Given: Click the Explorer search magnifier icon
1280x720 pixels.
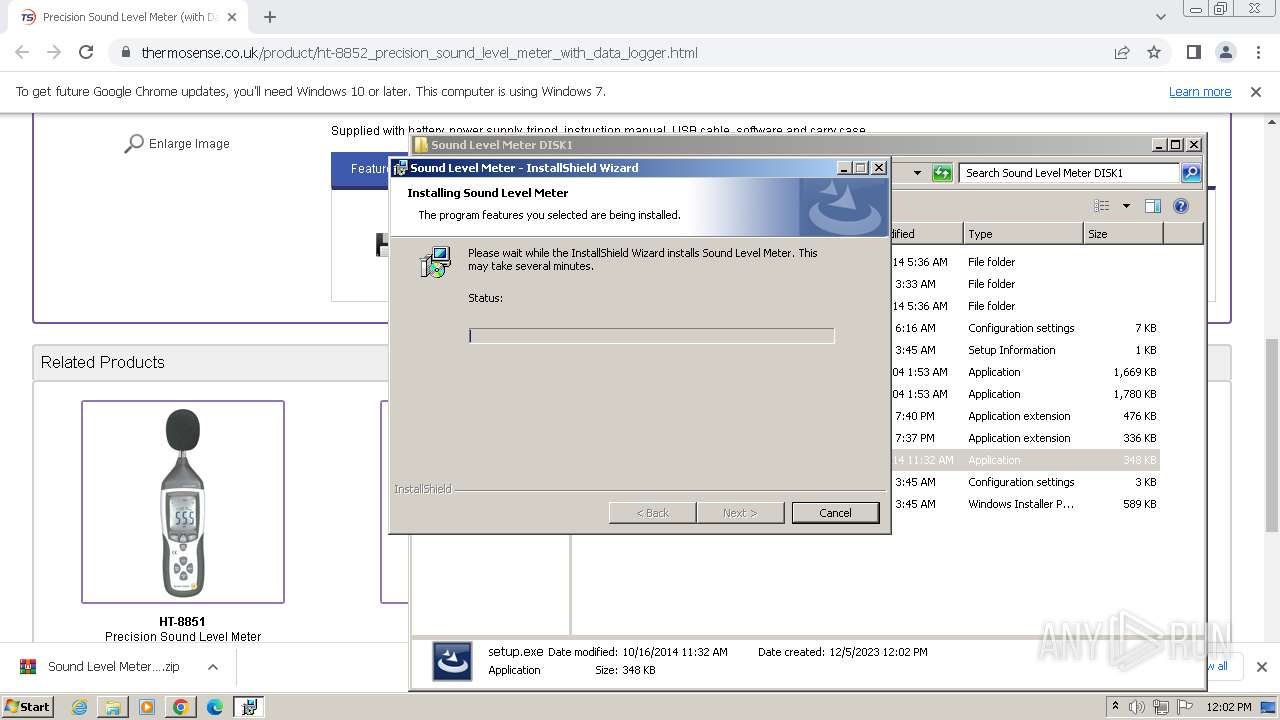Looking at the screenshot, I should 1190,173.
